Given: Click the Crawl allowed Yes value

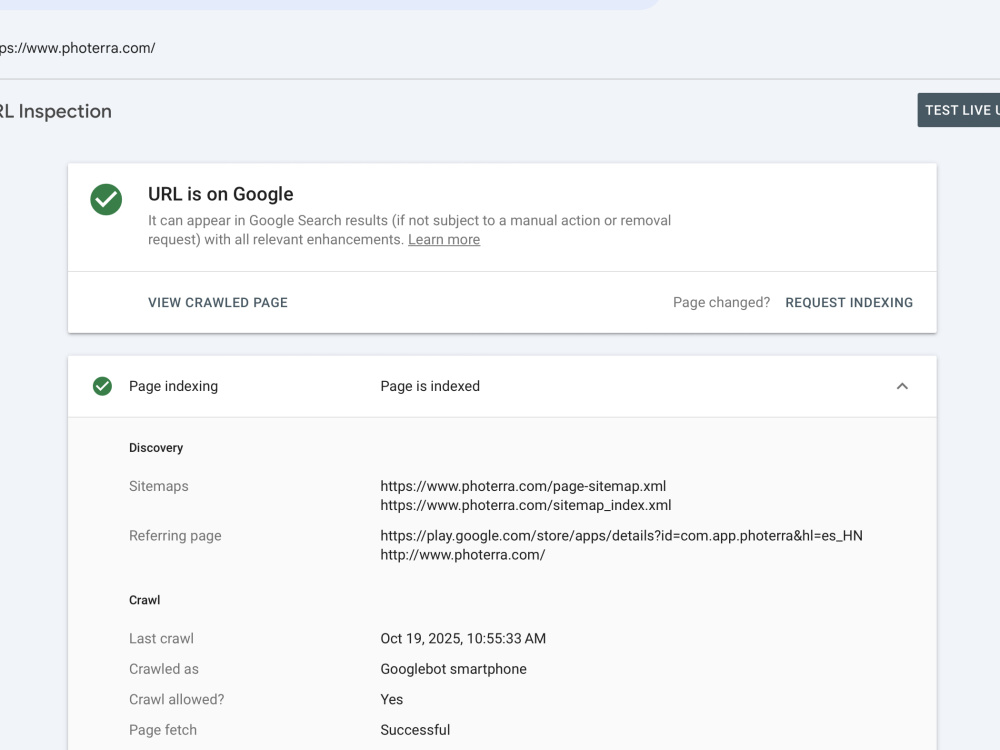Looking at the screenshot, I should coord(392,700).
